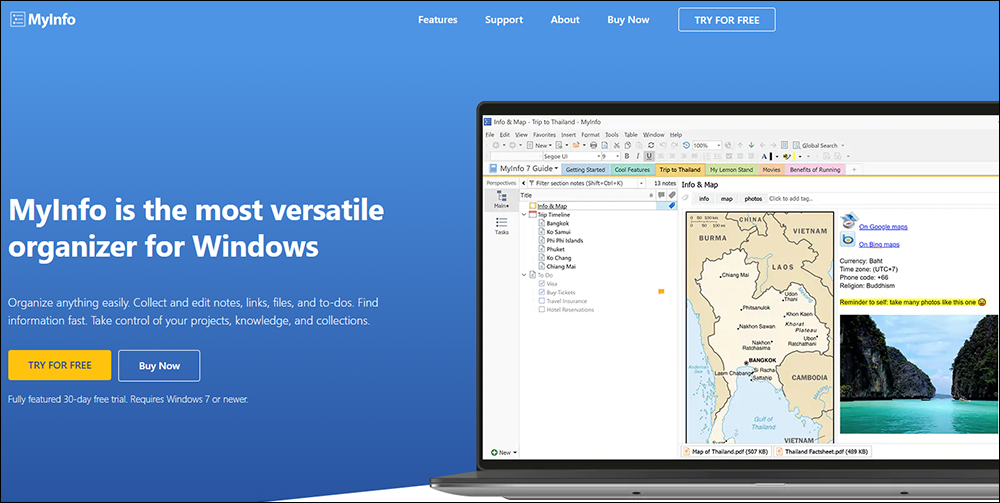The image size is (1000, 503).
Task: Open the filter section notes dropdown arrow
Action: tap(641, 183)
